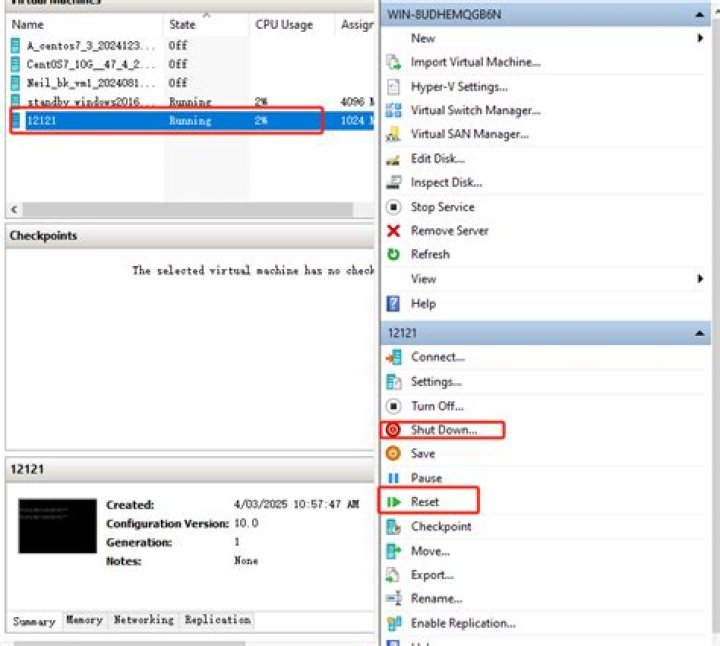Click the blue Help question-mark icon
Viewport: 720px width, 646px height.
tap(394, 303)
